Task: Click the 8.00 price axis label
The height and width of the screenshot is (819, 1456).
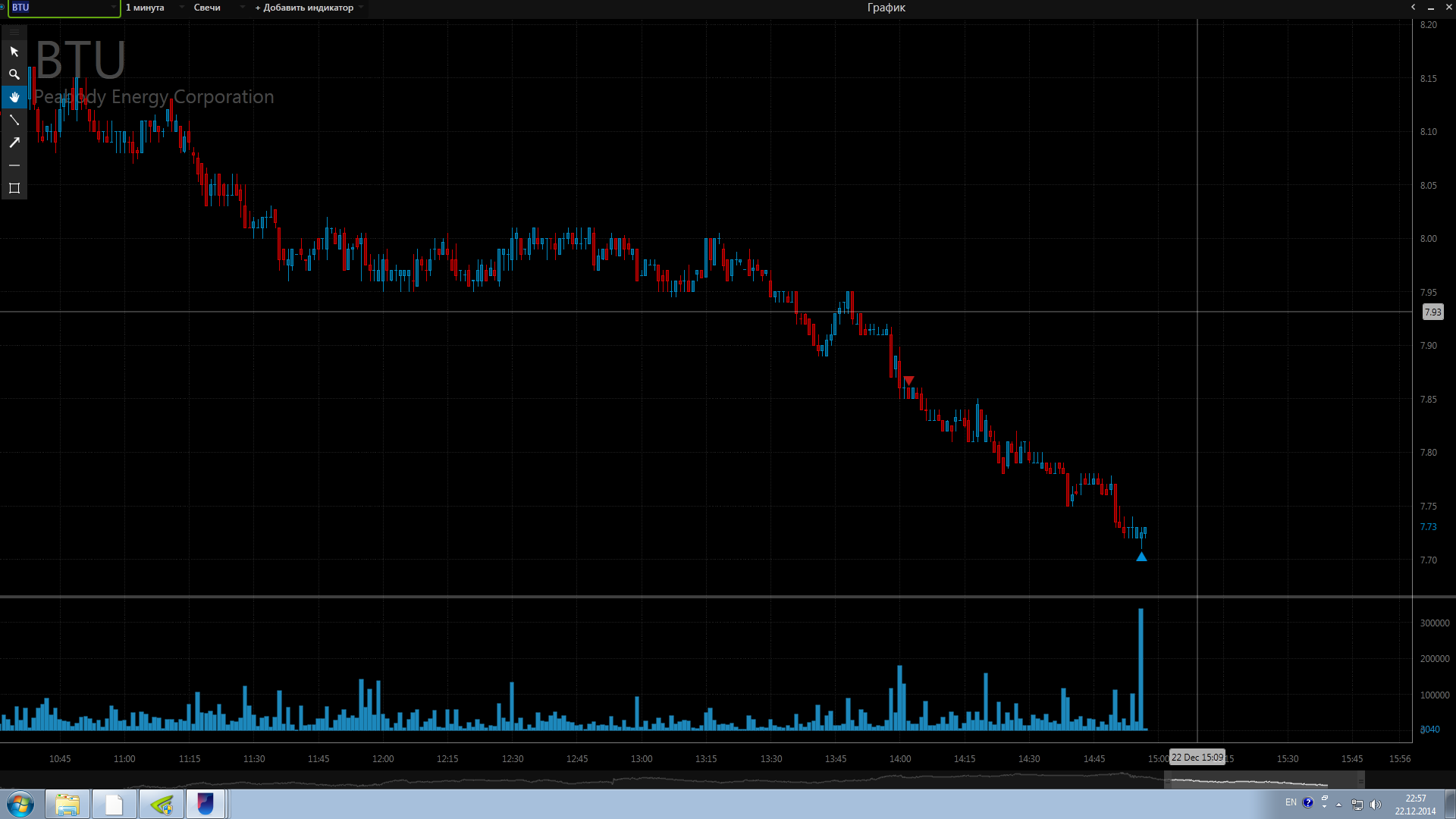Action: (1429, 239)
